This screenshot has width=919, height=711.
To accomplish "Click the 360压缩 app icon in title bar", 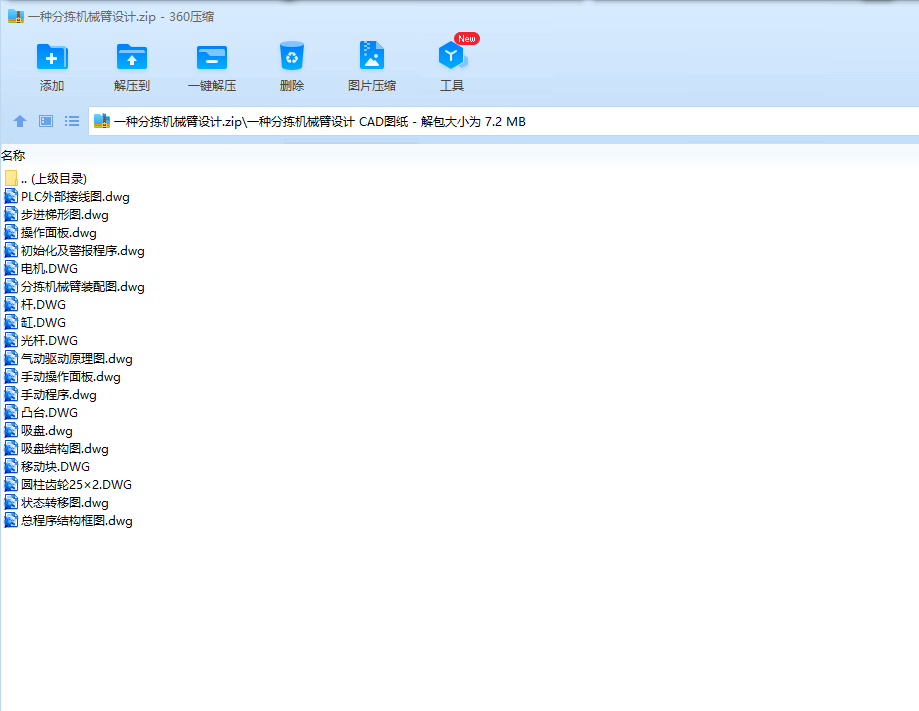I will [x=16, y=16].
